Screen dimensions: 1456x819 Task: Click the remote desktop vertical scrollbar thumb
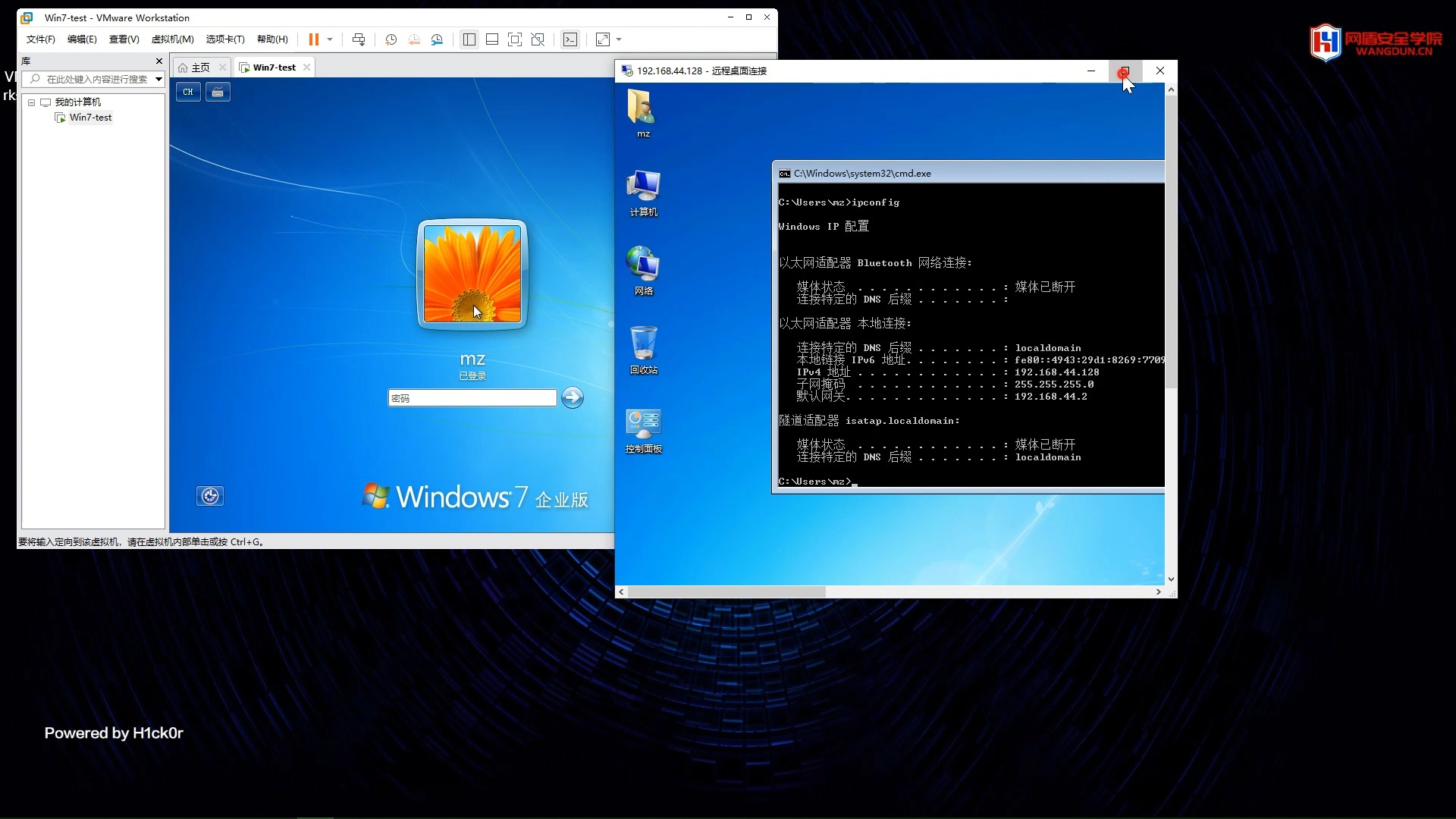tap(1171, 242)
